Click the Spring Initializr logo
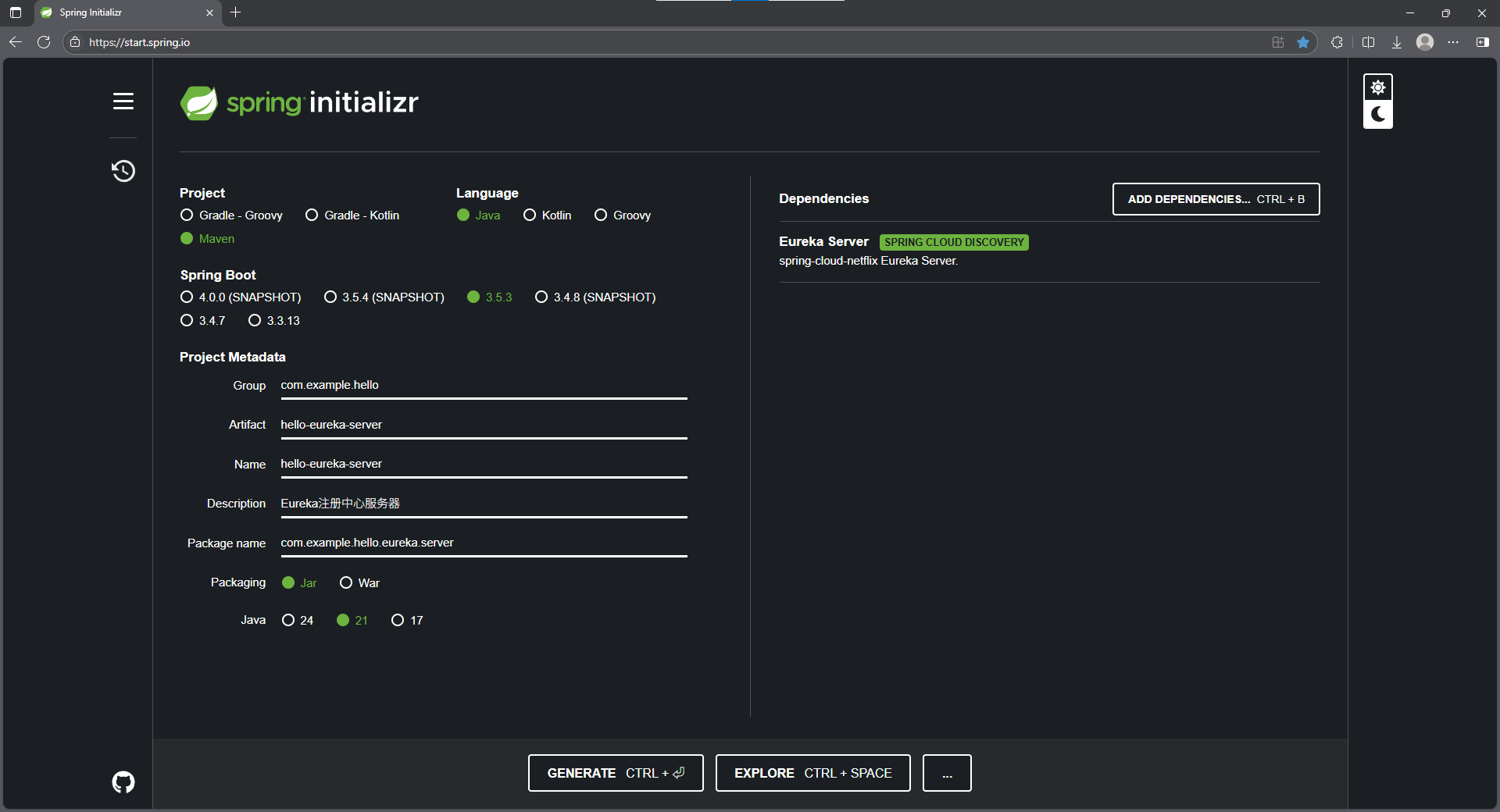The width and height of the screenshot is (1500, 812). [x=299, y=103]
